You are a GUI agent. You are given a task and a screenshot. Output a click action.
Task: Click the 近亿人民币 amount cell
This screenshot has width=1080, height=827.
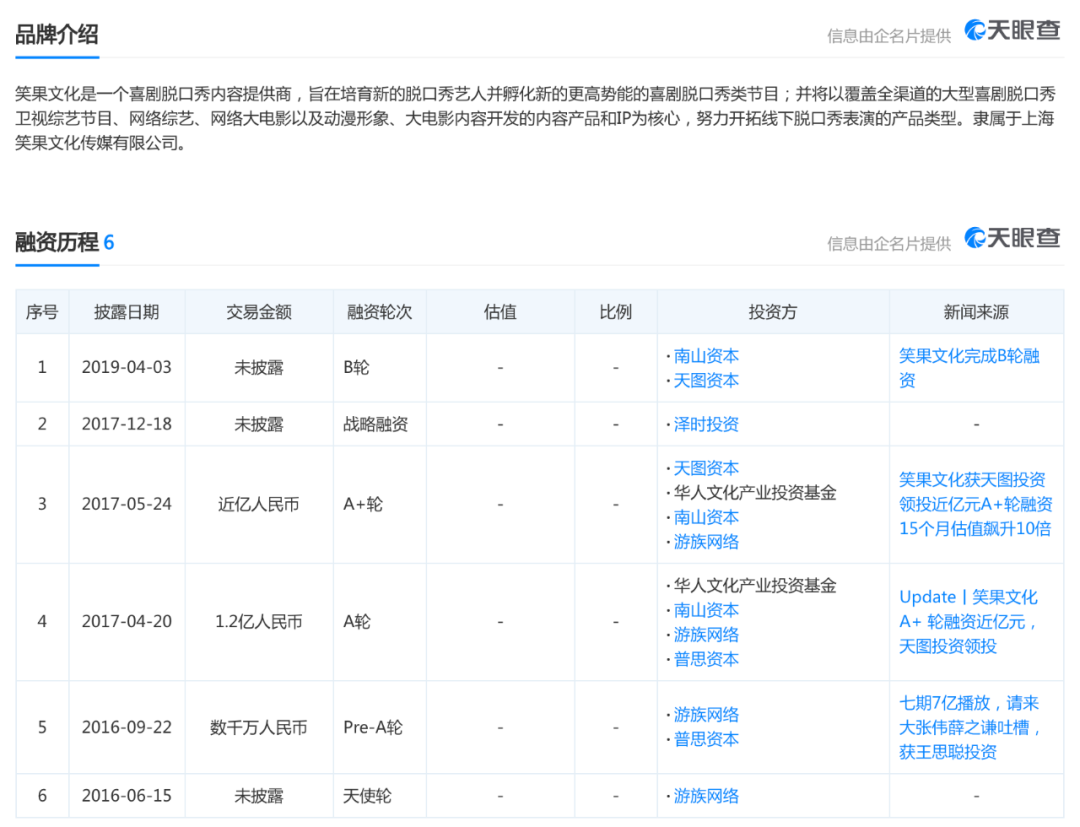(x=259, y=504)
